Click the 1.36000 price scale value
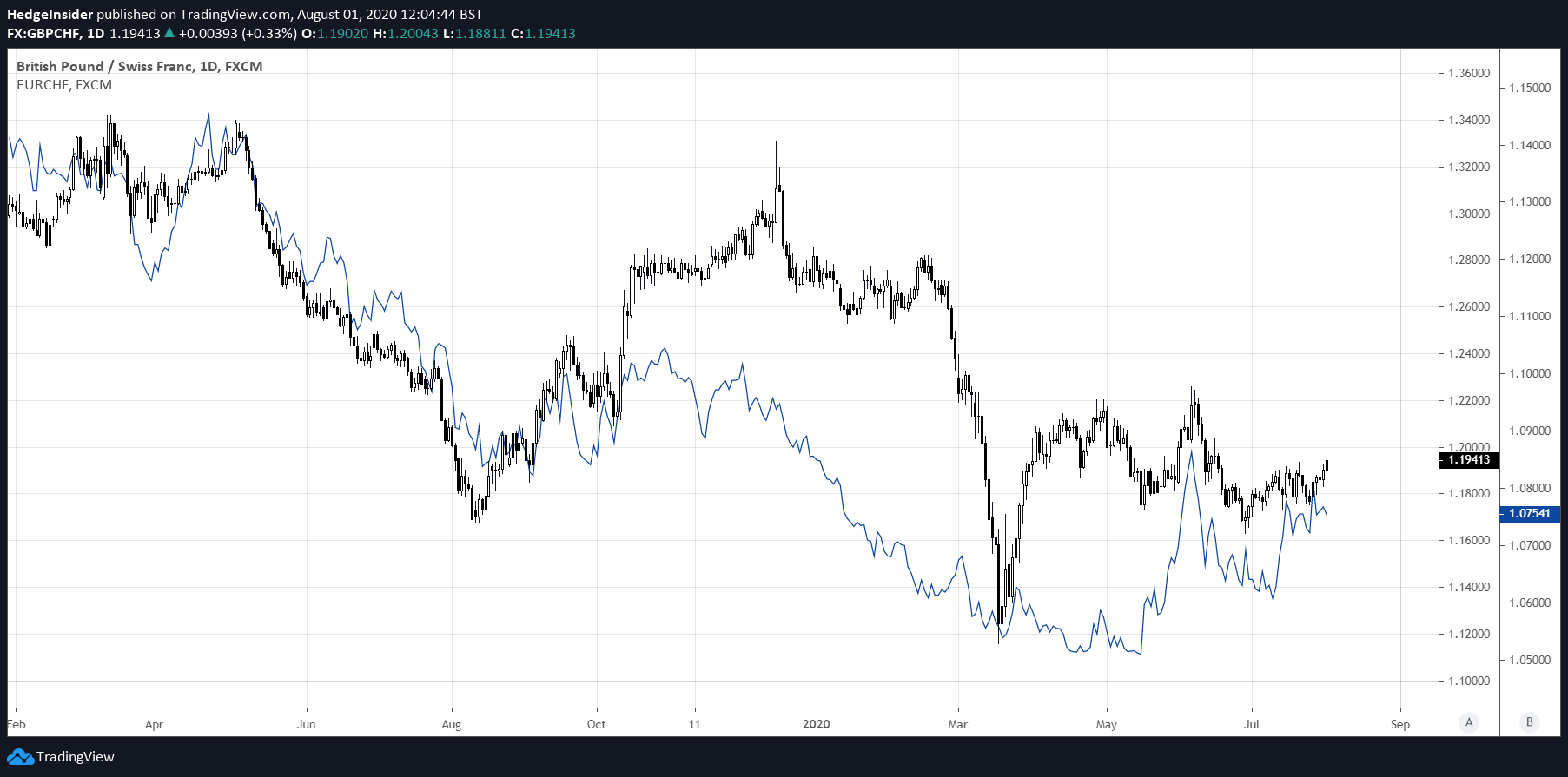1568x777 pixels. click(1469, 73)
